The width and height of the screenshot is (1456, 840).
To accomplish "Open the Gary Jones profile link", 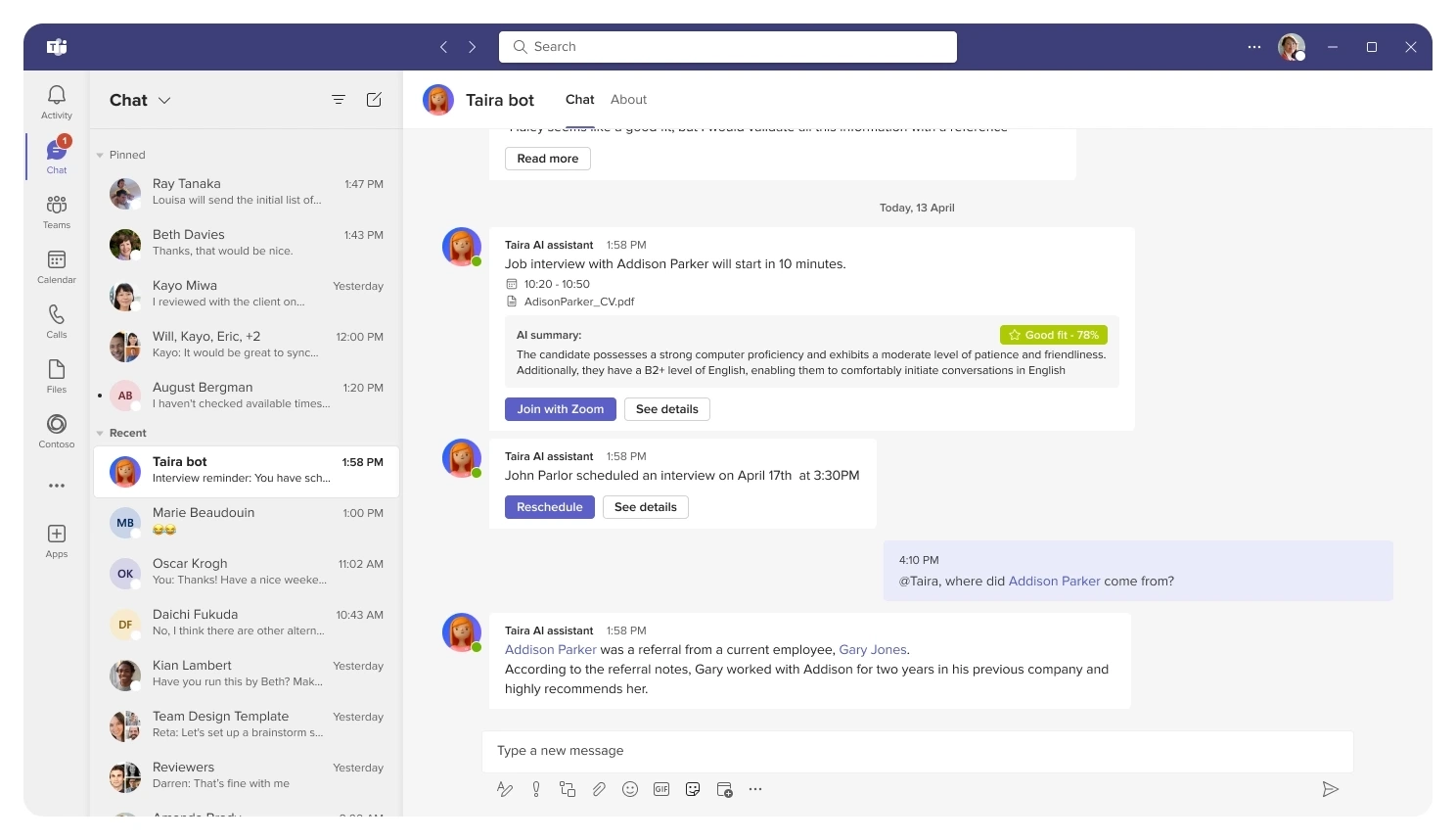I will [x=873, y=650].
